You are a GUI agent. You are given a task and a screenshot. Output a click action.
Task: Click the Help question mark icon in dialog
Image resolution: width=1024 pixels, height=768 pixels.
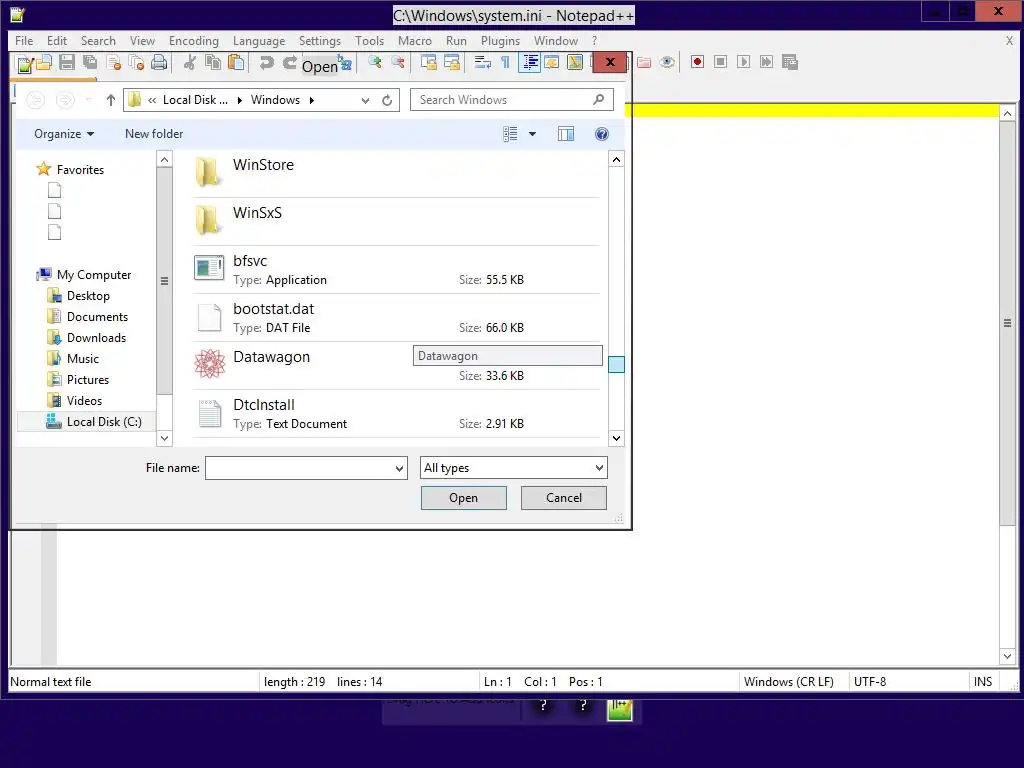(x=601, y=134)
